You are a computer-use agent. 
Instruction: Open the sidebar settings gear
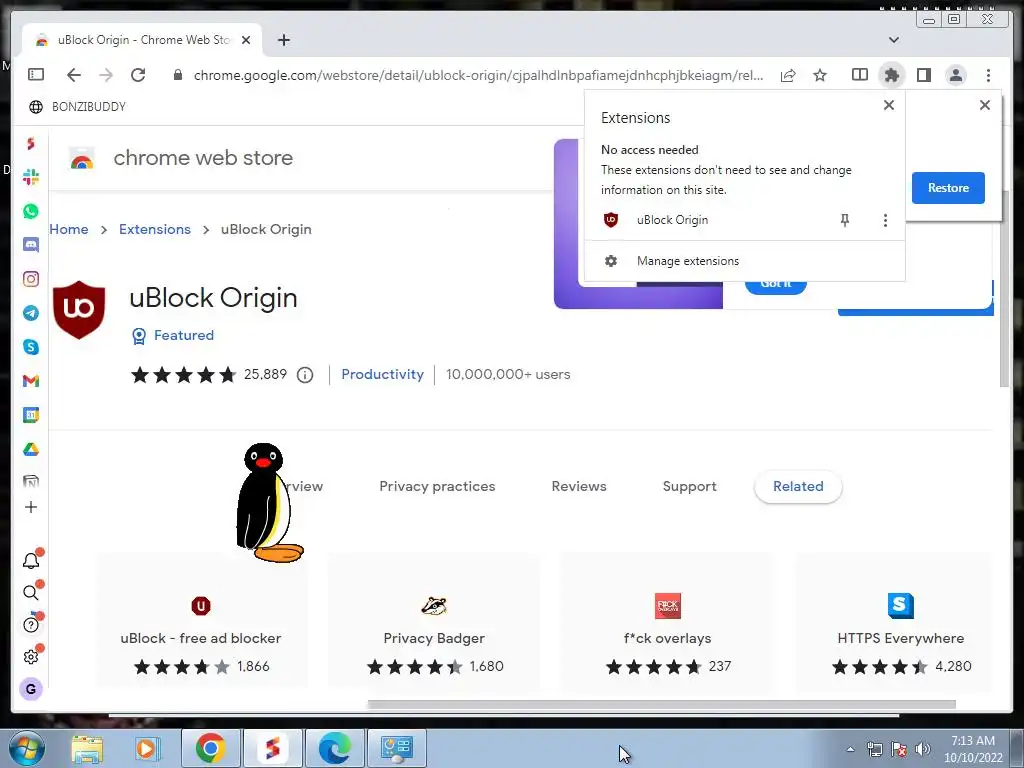click(x=31, y=657)
